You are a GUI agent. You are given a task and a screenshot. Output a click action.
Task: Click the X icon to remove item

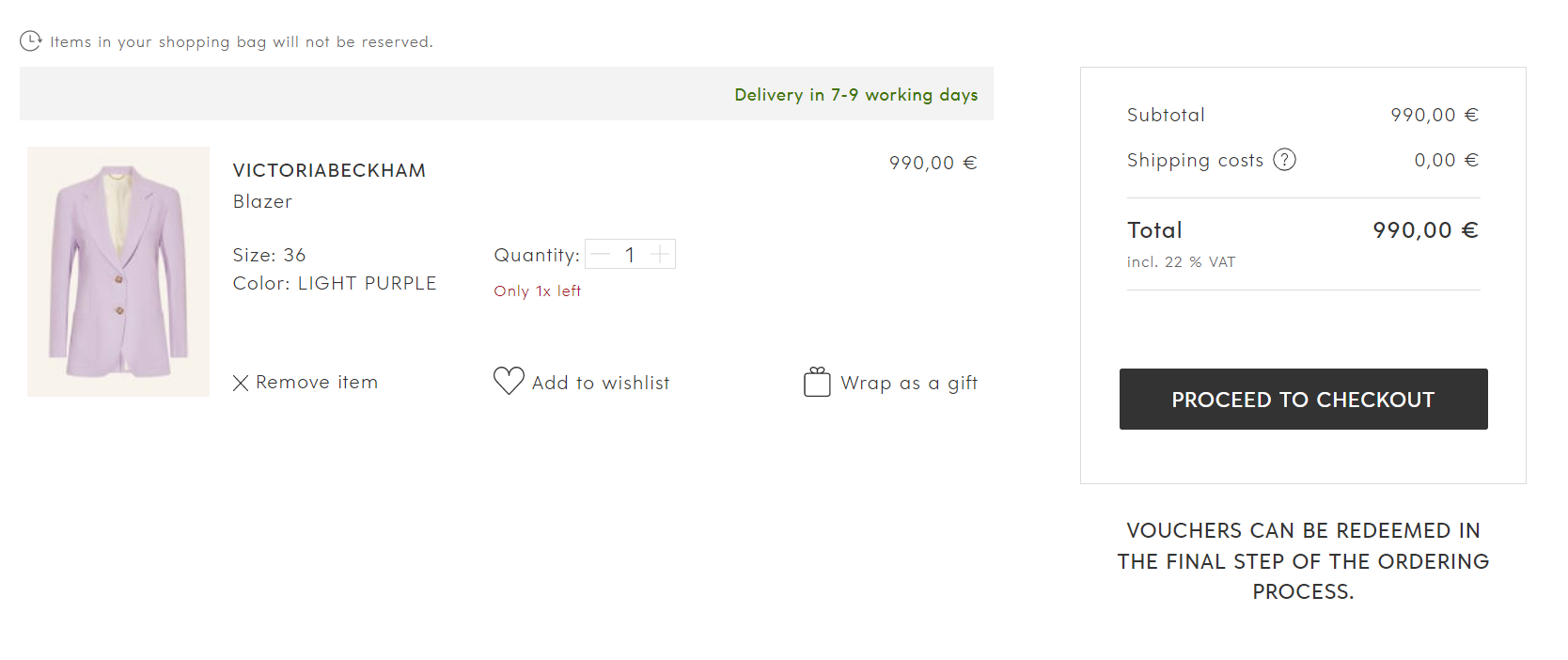tap(241, 383)
